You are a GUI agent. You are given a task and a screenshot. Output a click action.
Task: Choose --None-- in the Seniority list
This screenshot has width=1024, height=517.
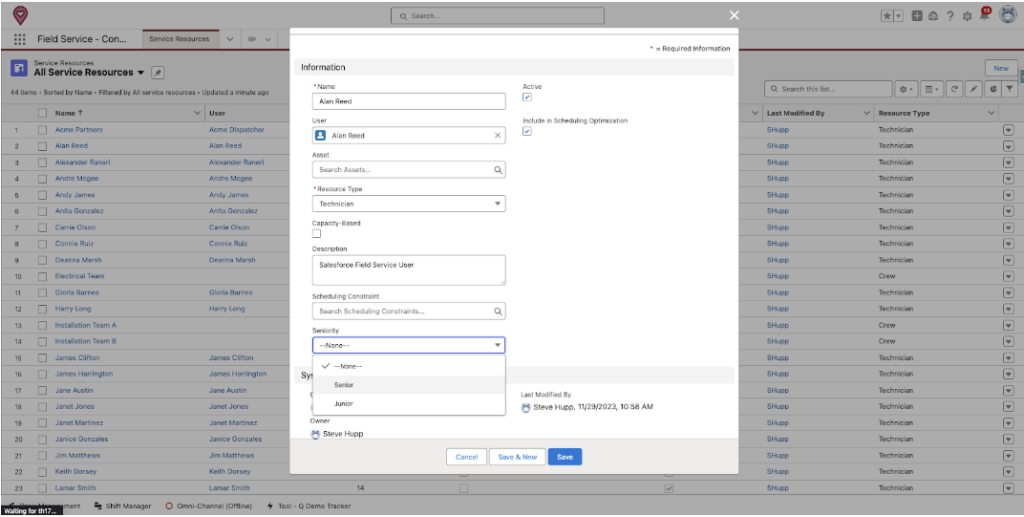409,366
